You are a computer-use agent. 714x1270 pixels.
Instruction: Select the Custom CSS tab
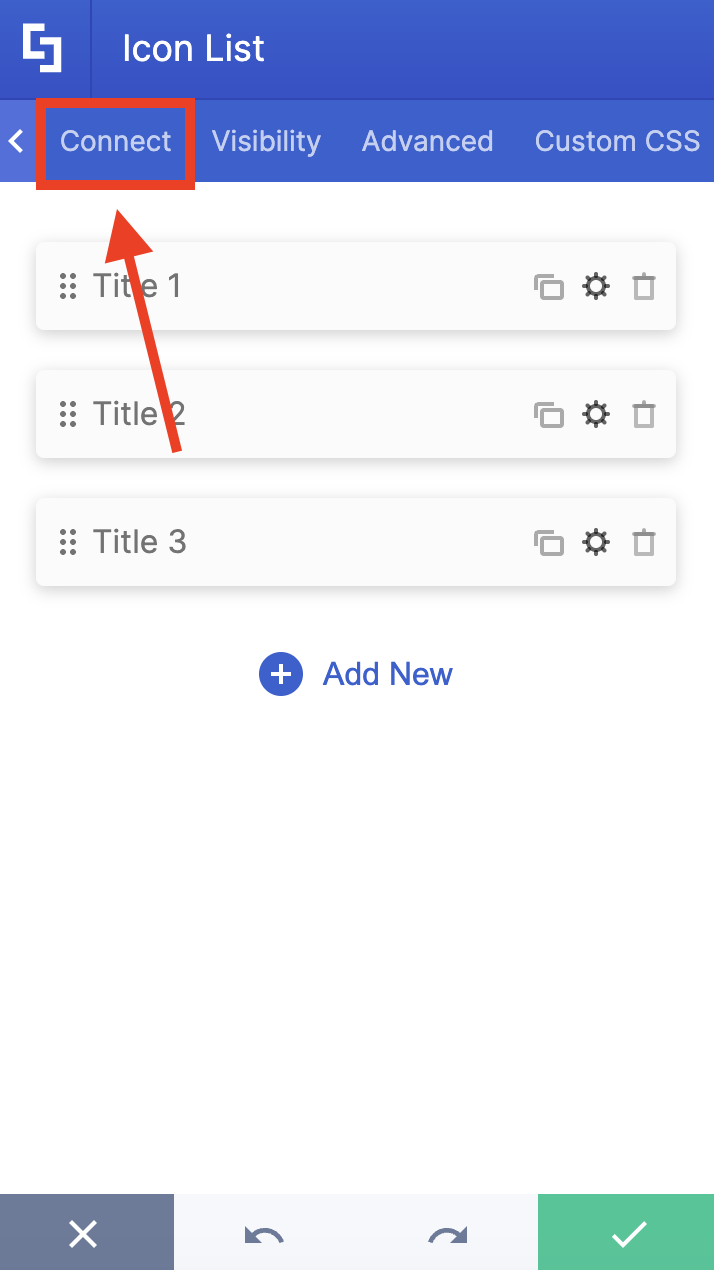(x=617, y=141)
